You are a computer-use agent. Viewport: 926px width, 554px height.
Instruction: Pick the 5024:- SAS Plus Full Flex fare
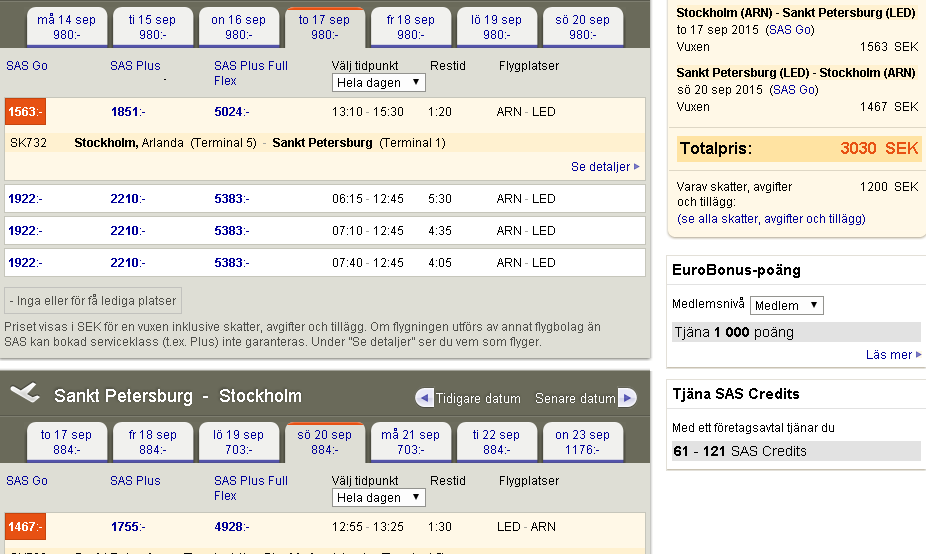(231, 112)
